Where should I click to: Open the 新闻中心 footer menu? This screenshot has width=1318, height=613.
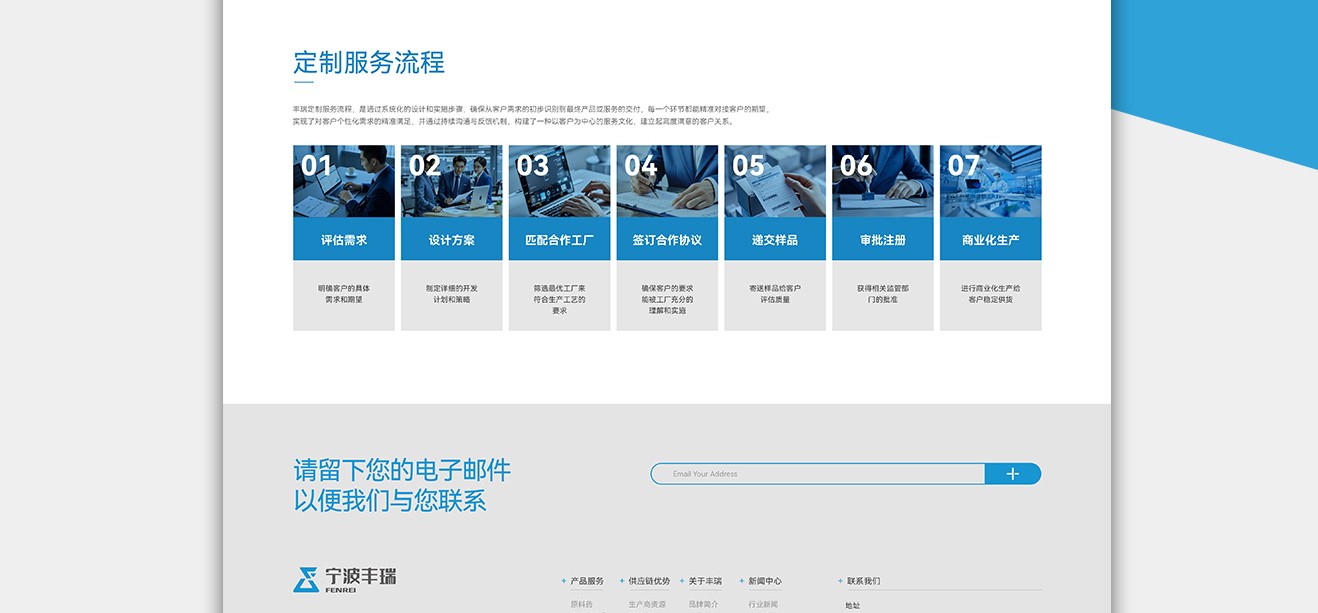point(765,581)
